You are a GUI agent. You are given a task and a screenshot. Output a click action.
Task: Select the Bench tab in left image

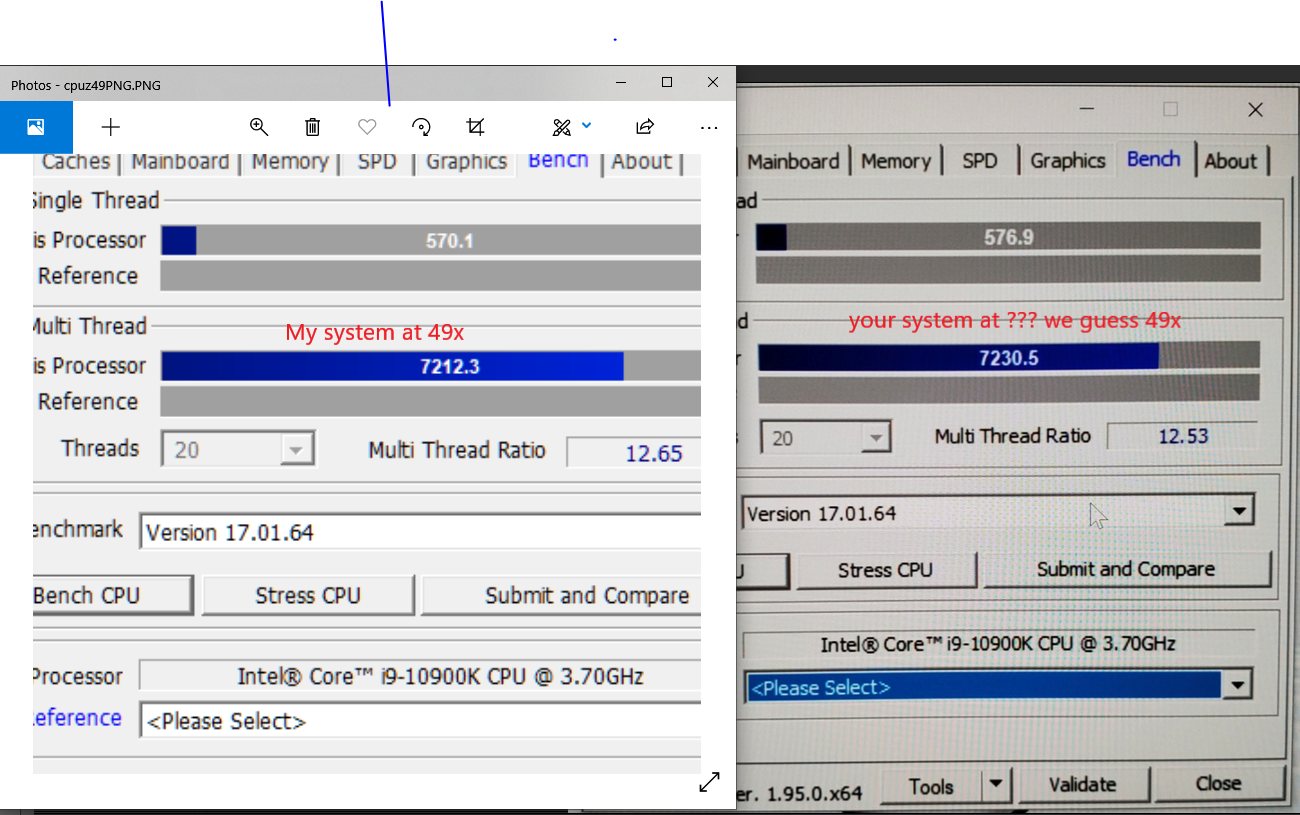point(558,161)
